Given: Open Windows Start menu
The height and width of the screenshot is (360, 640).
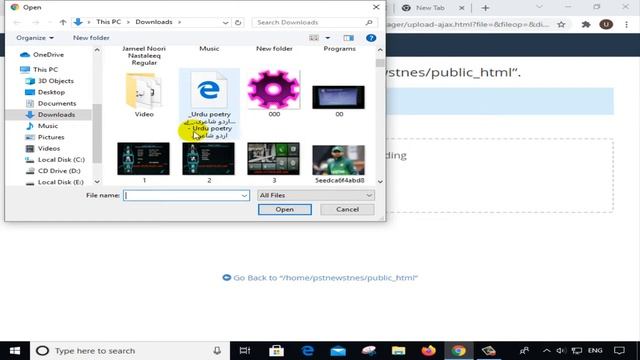Looking at the screenshot, I should pyautogui.click(x=15, y=351).
